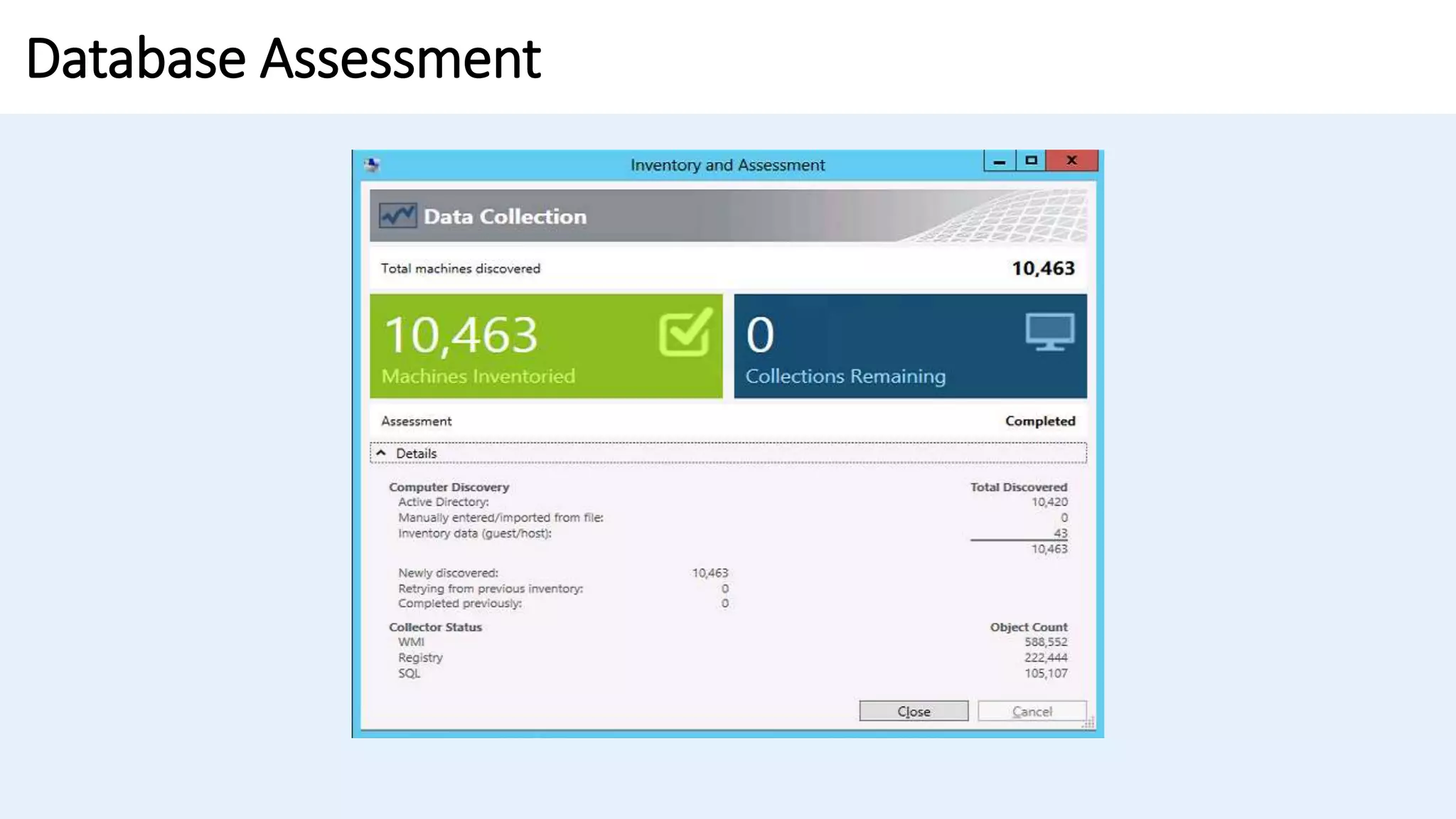Viewport: 1456px width, 819px height.
Task: Click the Close button
Action: 914,711
